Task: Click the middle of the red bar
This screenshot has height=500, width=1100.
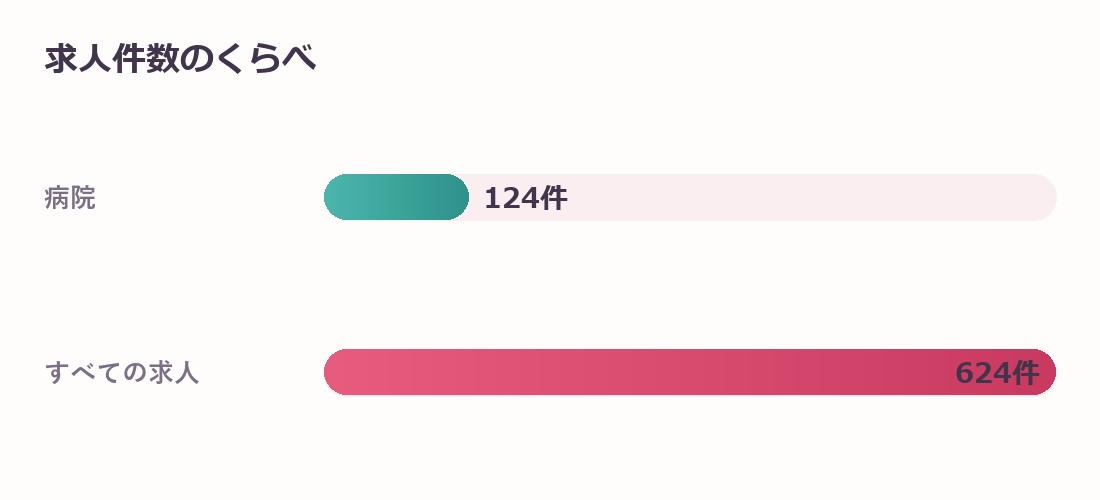Action: [690, 372]
